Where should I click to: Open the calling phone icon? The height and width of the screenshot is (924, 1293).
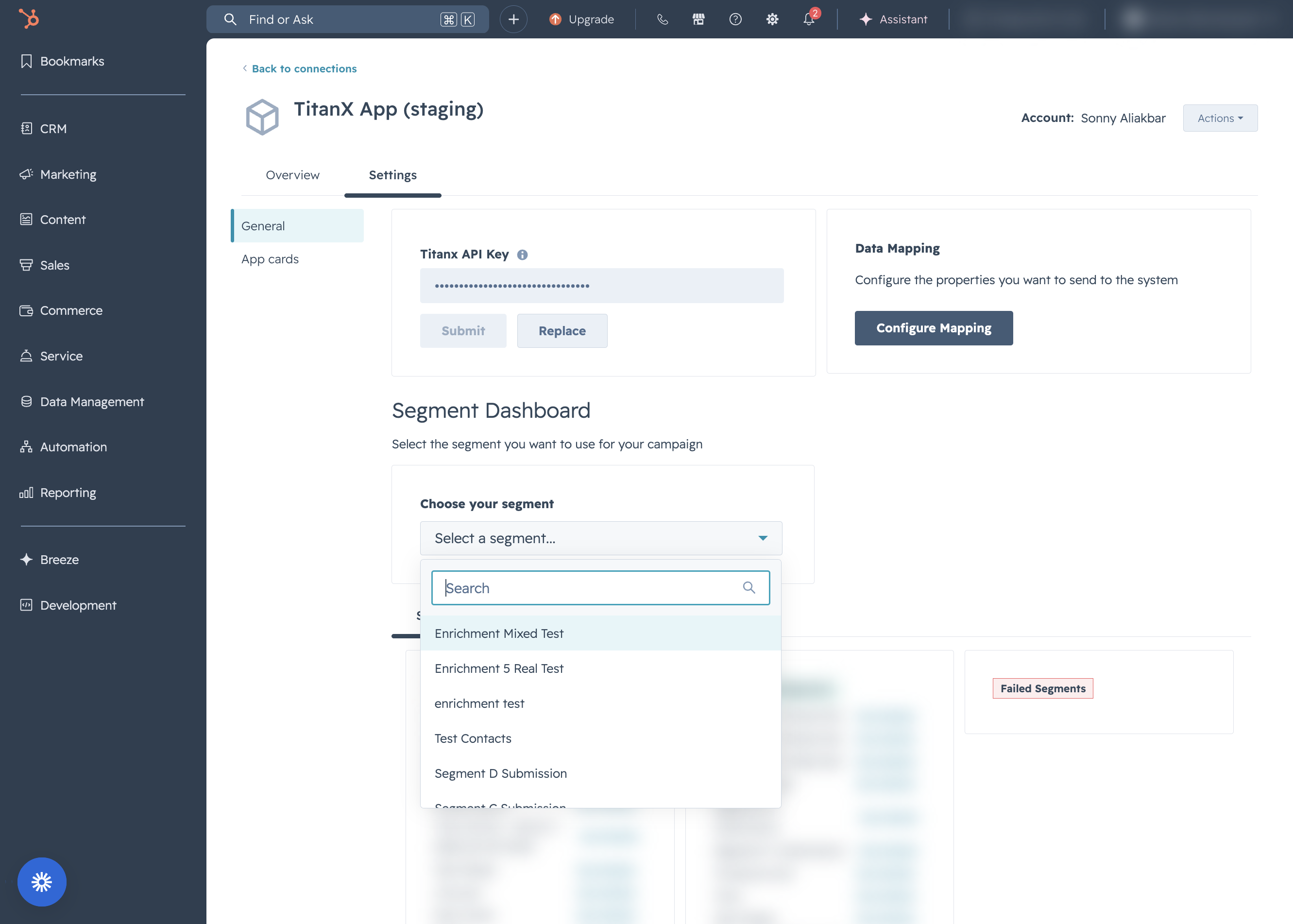[x=662, y=19]
